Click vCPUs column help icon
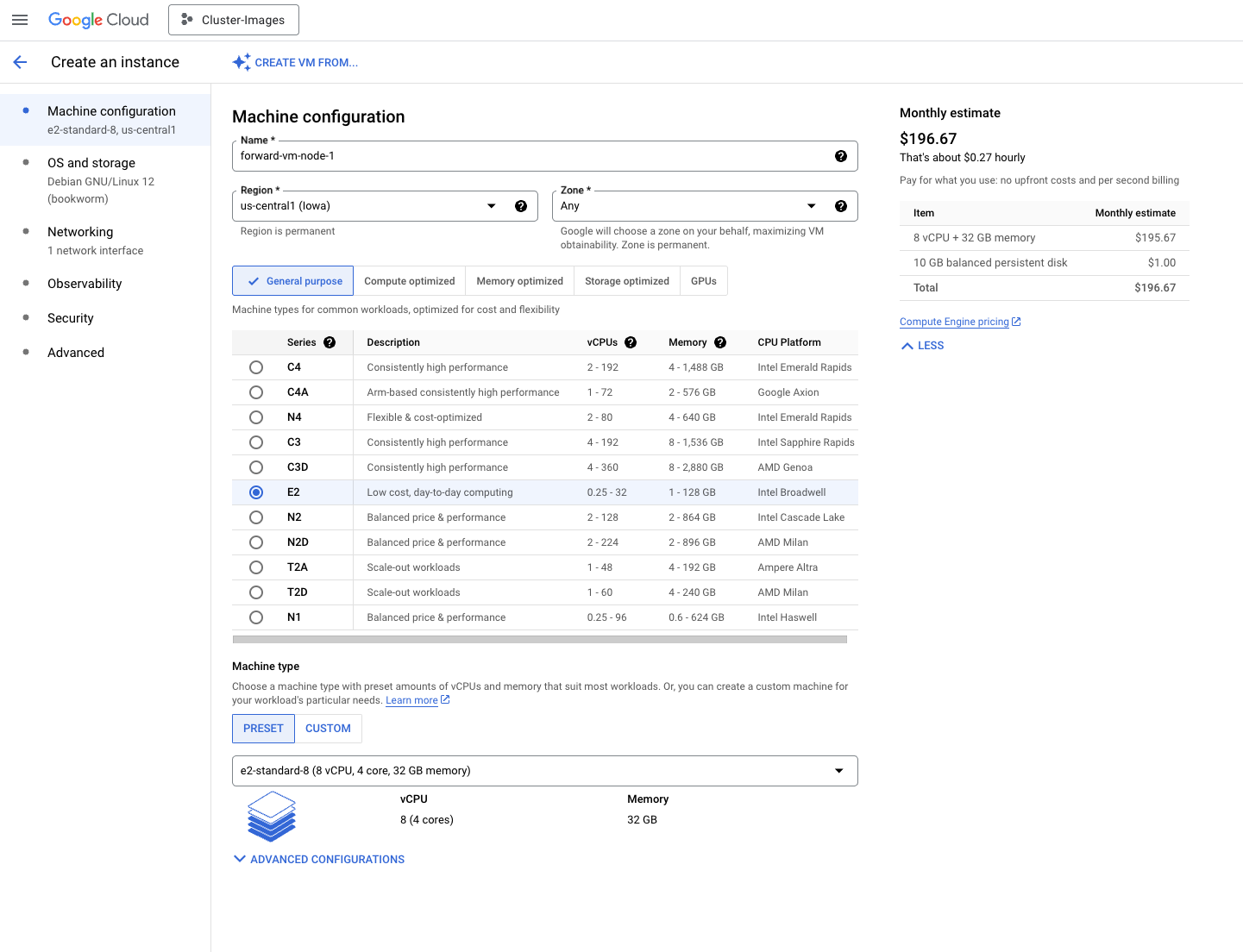 [x=631, y=342]
